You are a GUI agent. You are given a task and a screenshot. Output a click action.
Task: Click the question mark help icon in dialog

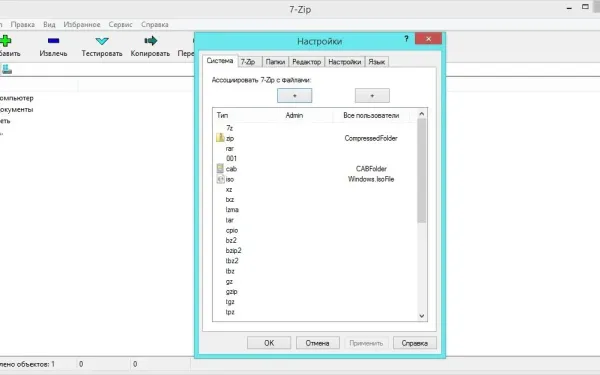(406, 39)
